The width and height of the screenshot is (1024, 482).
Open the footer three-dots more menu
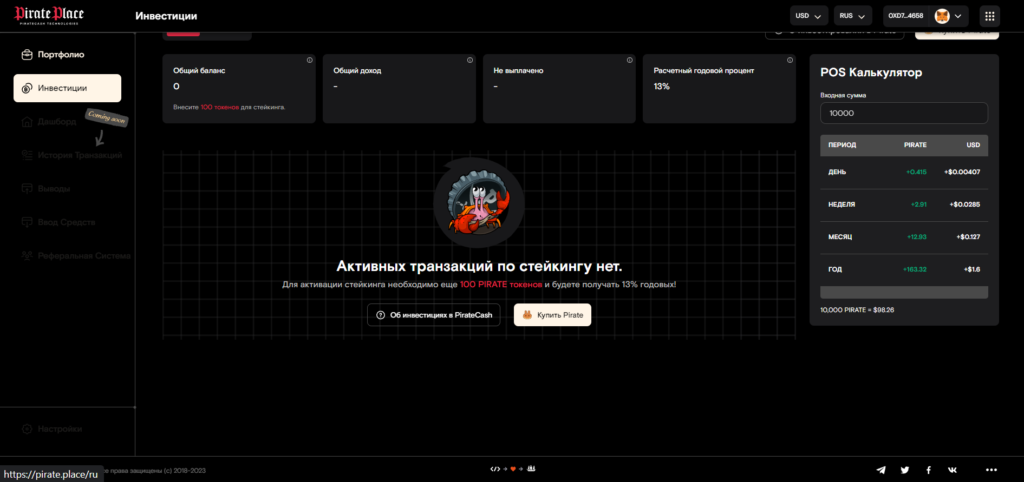(x=991, y=470)
